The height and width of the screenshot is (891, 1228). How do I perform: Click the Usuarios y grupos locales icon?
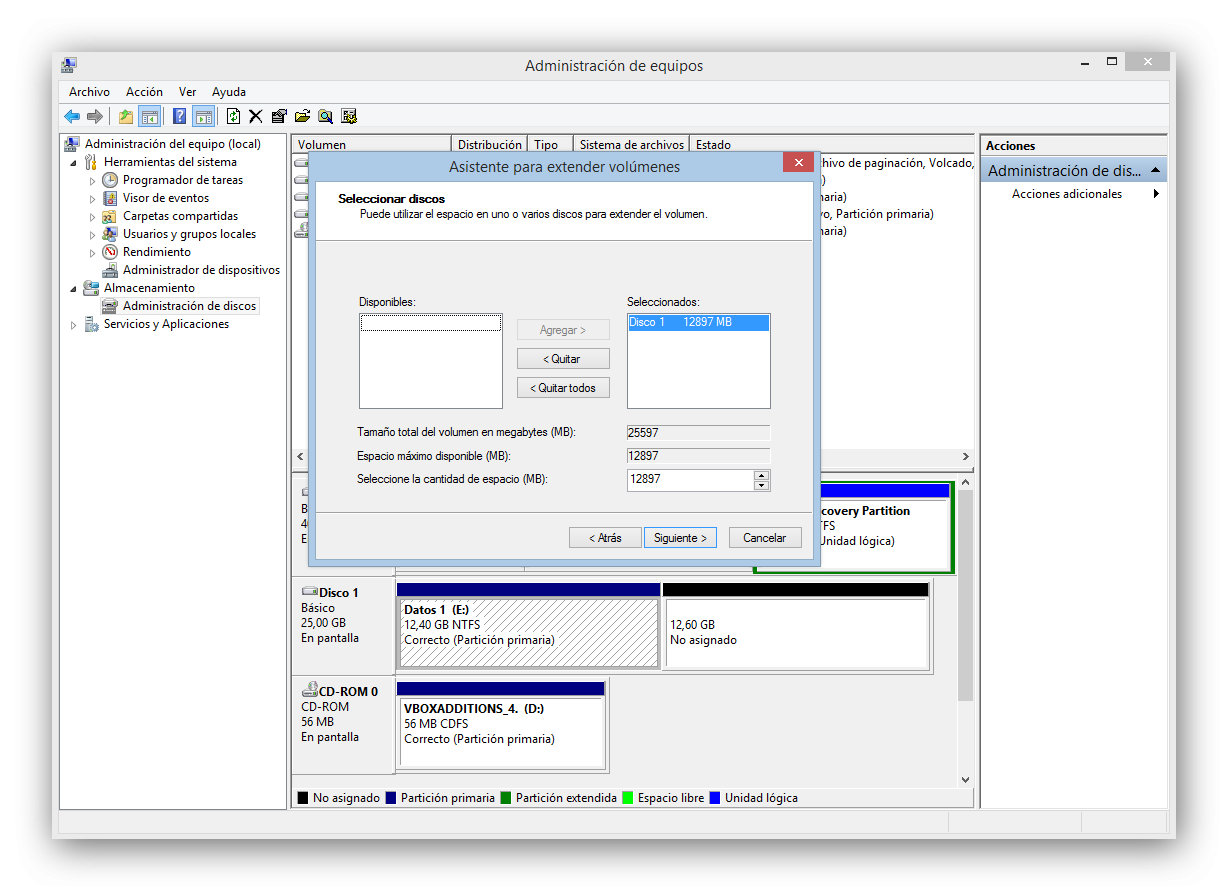pyautogui.click(x=110, y=234)
